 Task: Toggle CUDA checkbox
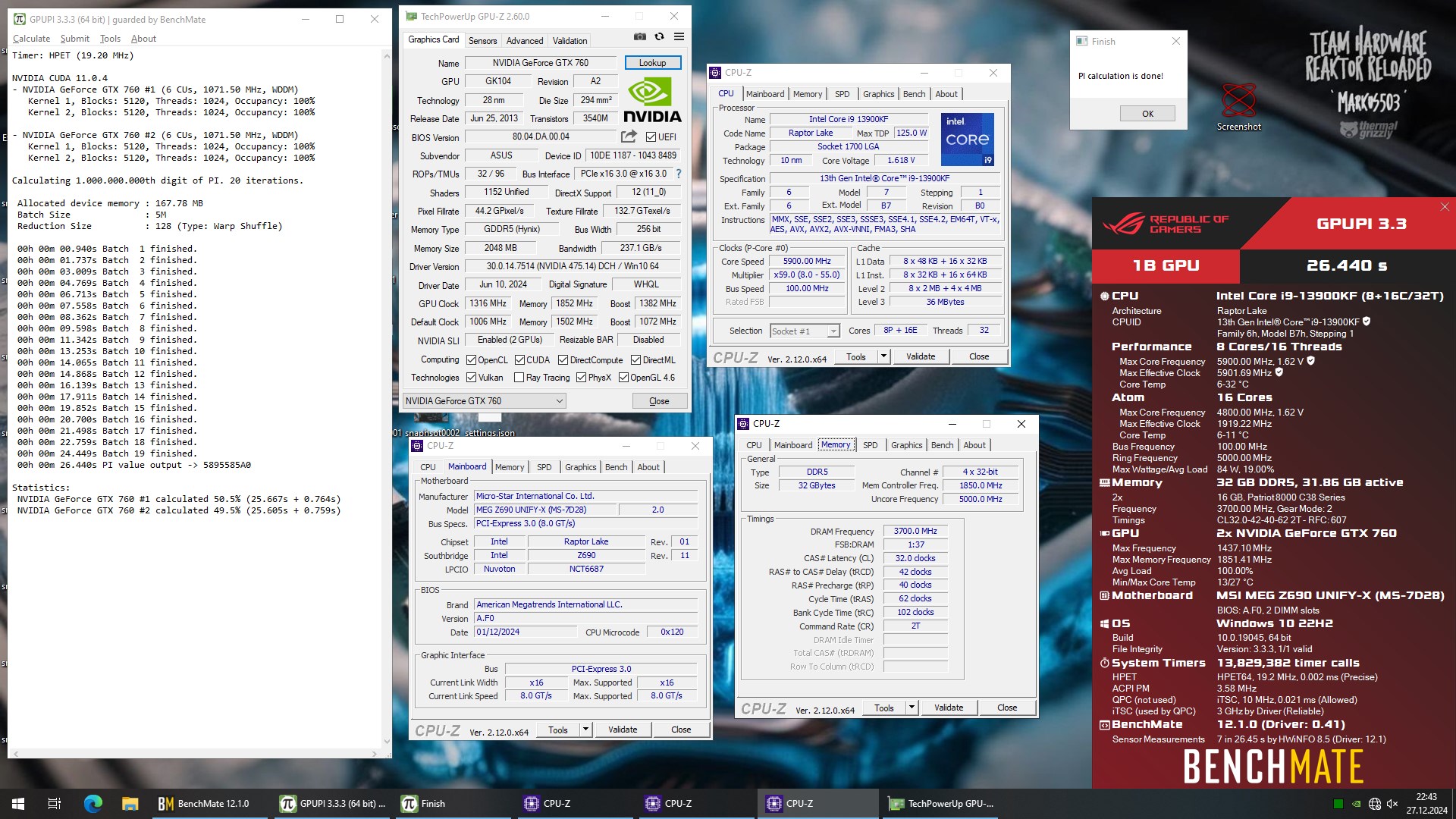click(x=519, y=360)
